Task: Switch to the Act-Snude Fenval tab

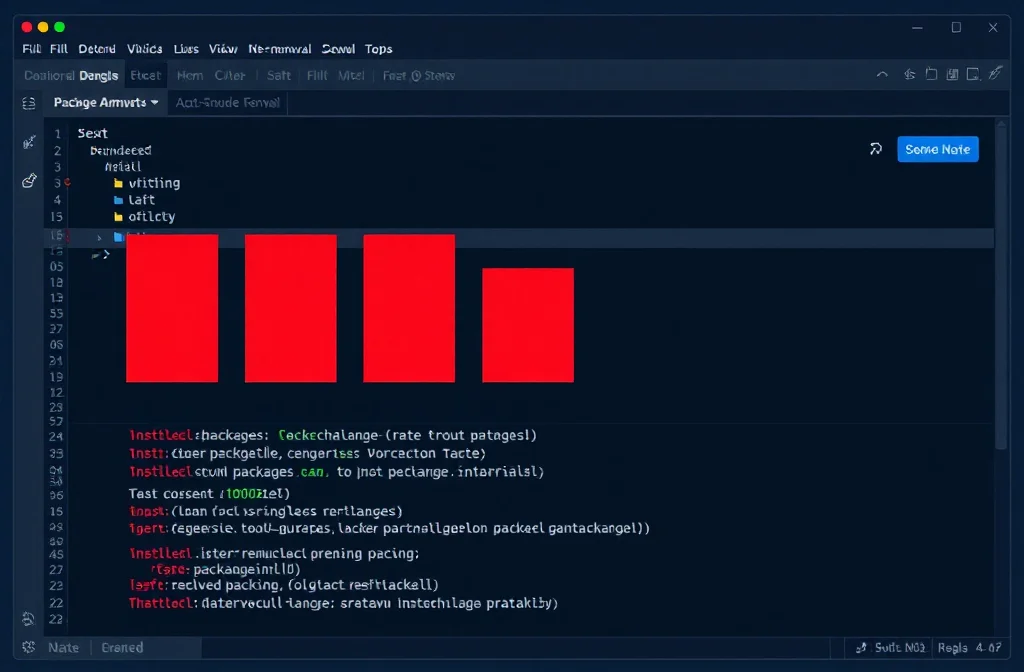Action: coord(227,102)
